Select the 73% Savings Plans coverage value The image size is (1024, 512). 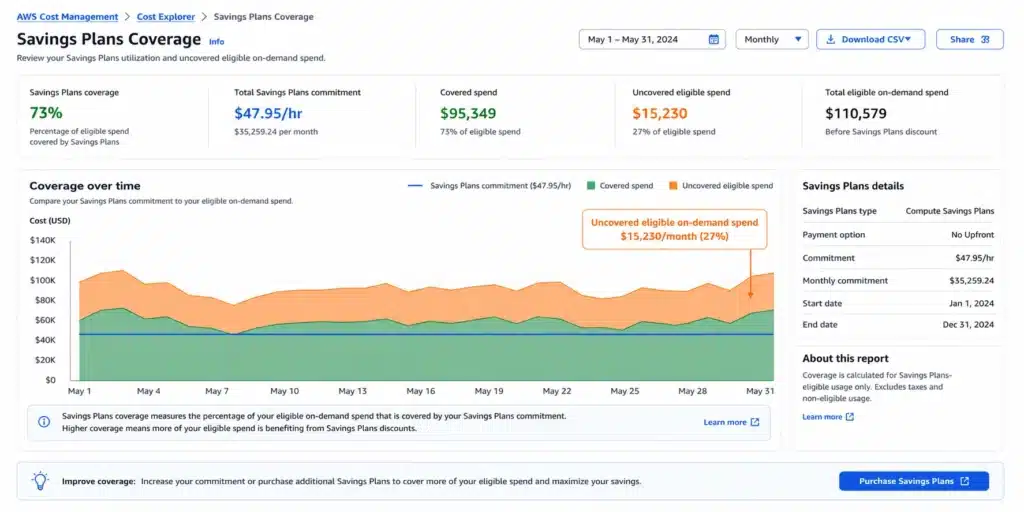(x=46, y=113)
